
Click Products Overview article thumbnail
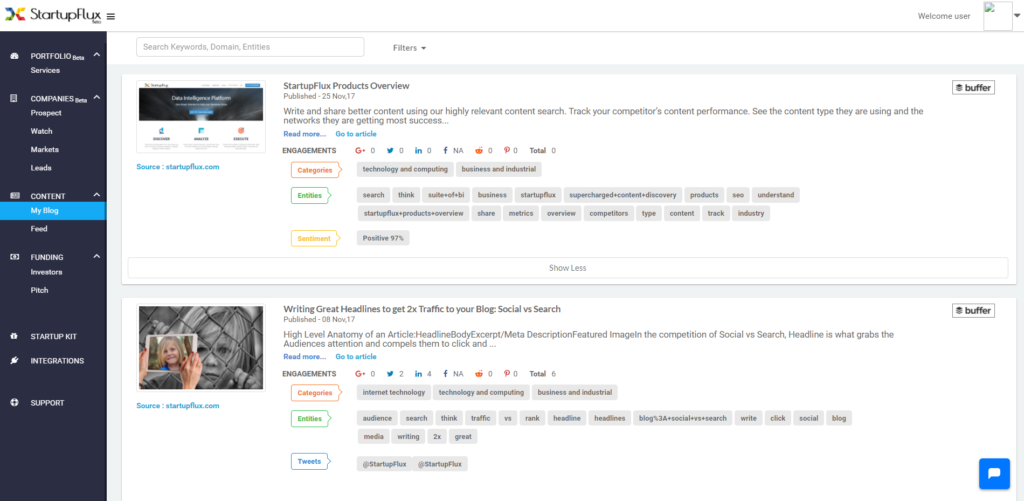point(201,117)
